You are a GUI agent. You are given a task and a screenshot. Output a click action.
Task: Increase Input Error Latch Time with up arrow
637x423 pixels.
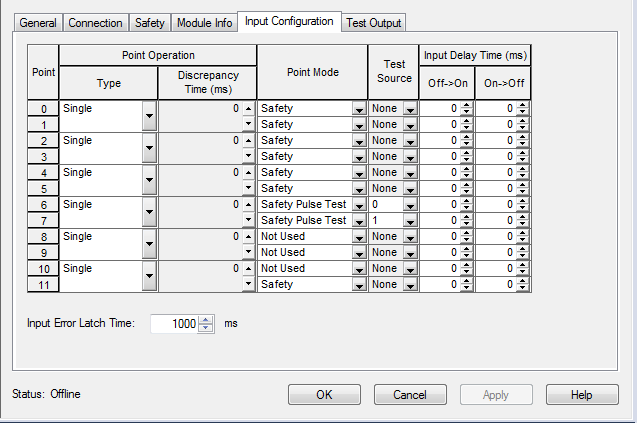(207, 320)
